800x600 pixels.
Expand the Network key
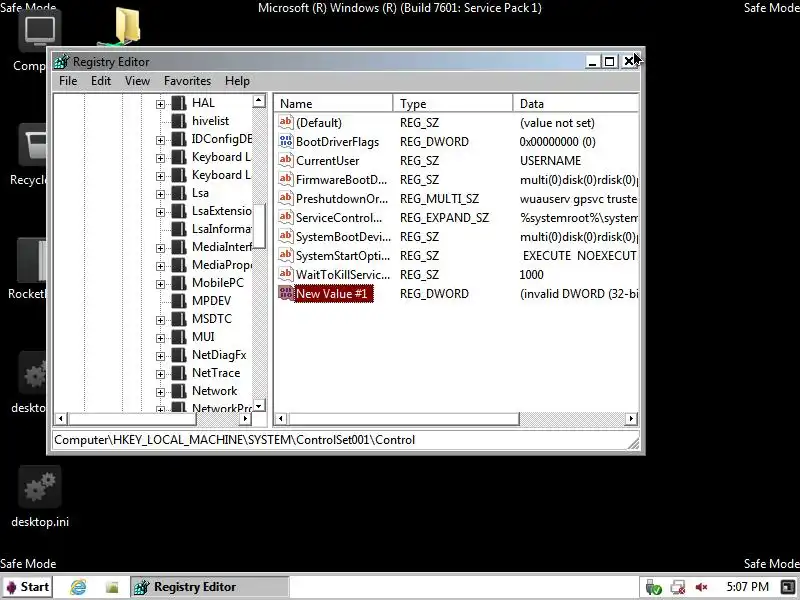pos(160,392)
